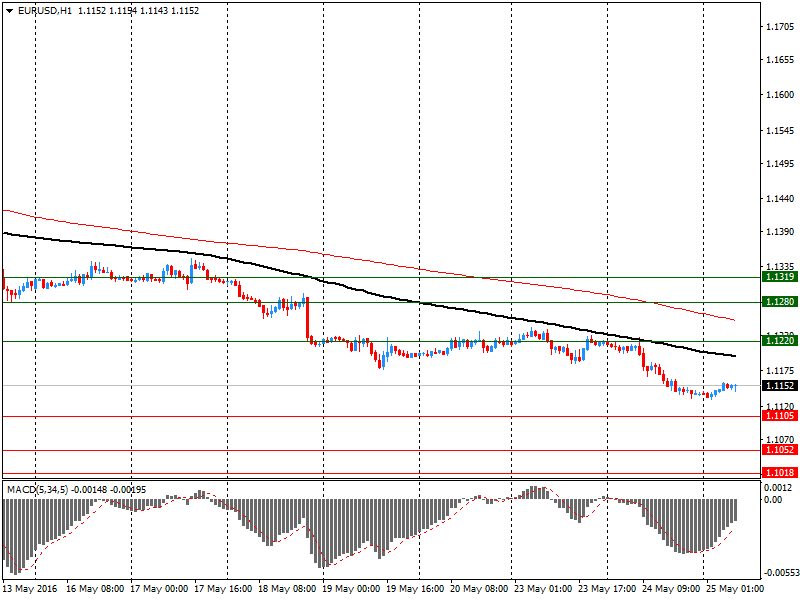Click the 1.1600 price scale value
Viewport: 800px width, 600px height.
click(x=780, y=94)
